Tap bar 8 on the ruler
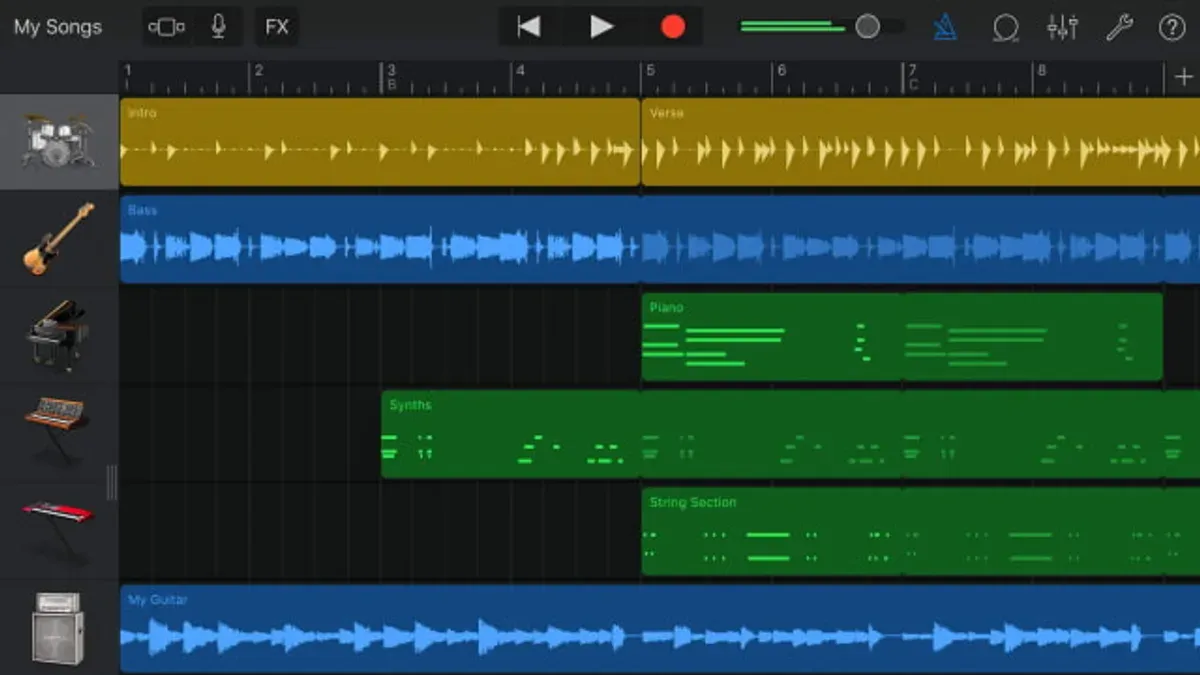 pyautogui.click(x=1041, y=71)
